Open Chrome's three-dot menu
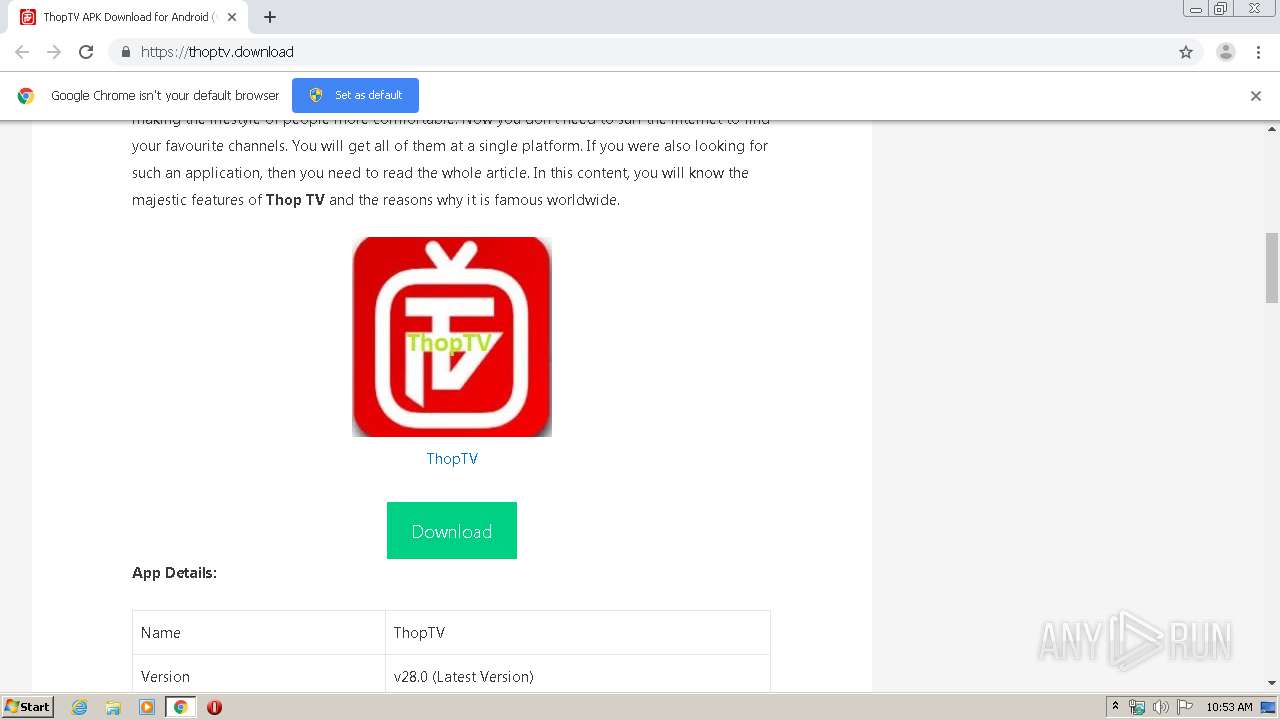This screenshot has height=720, width=1280. 1258,52
